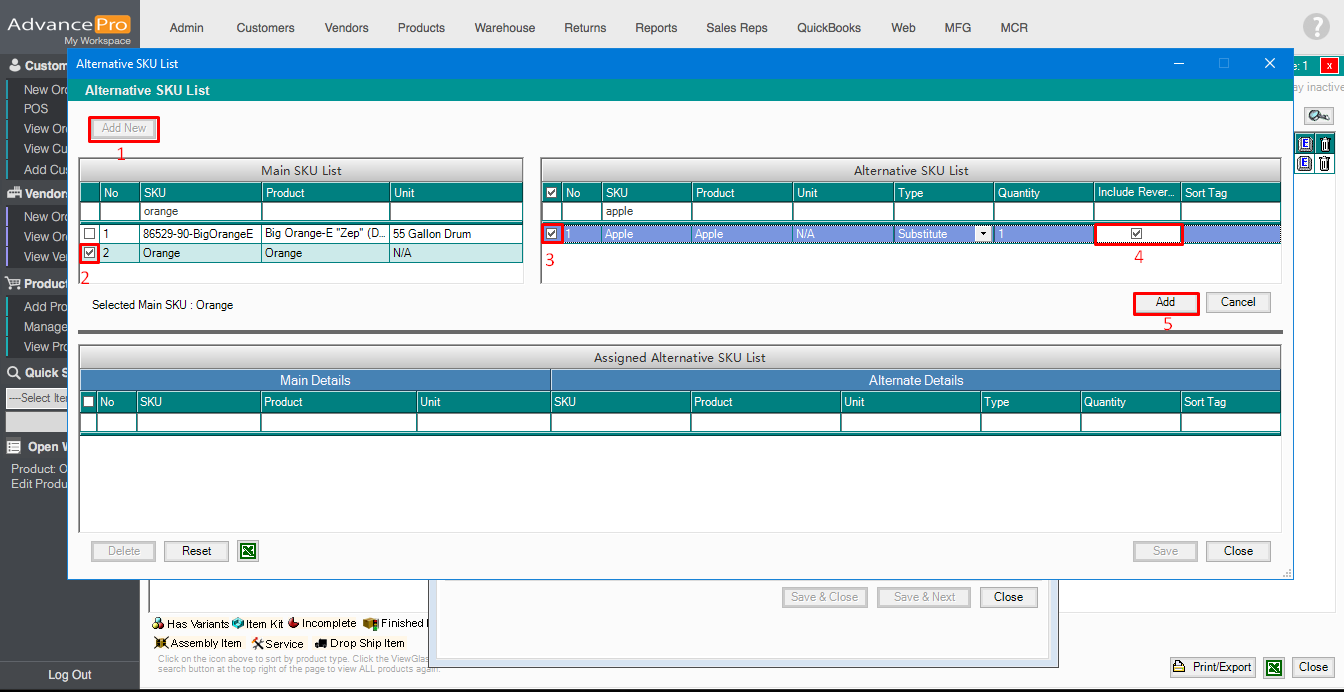Screen dimensions: 1344x692
Task: Click the Reset button
Action: [x=196, y=551]
